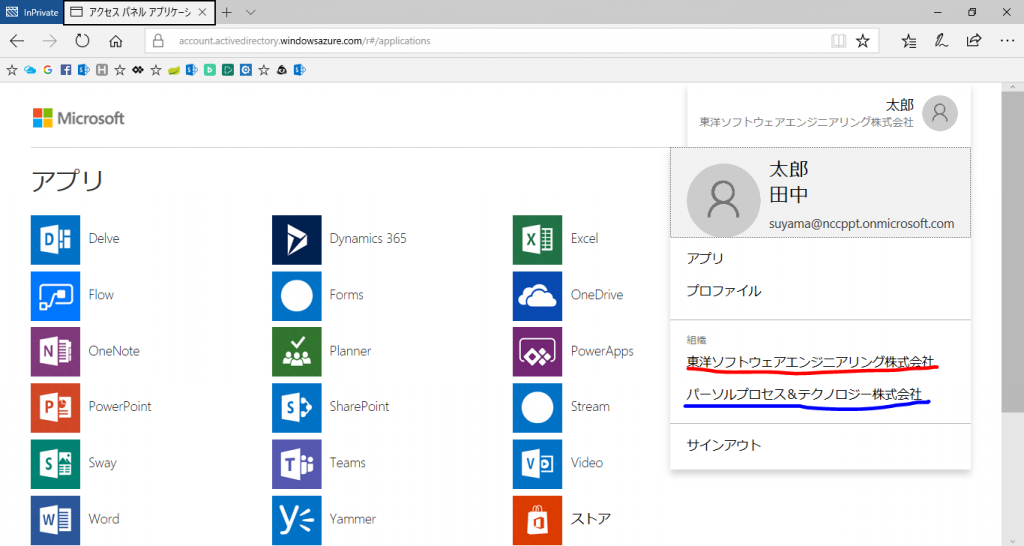Launch the Teams app icon
1024x546 pixels.
[296, 464]
